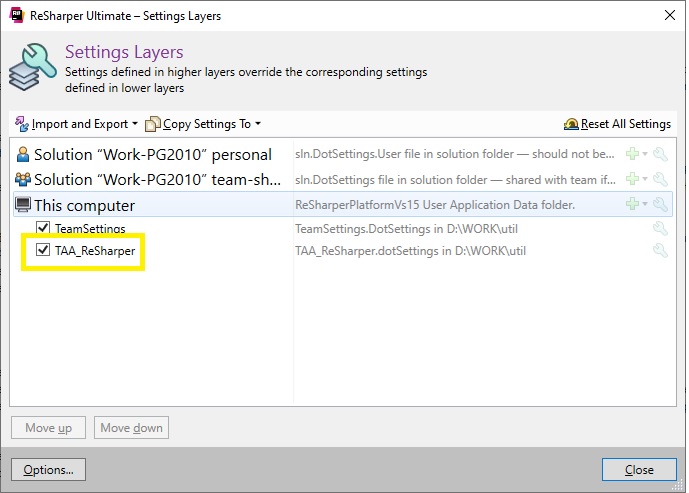The image size is (689, 493).
Task: Select the Solution "Work-PG2010" team-shared layer
Action: tap(343, 179)
